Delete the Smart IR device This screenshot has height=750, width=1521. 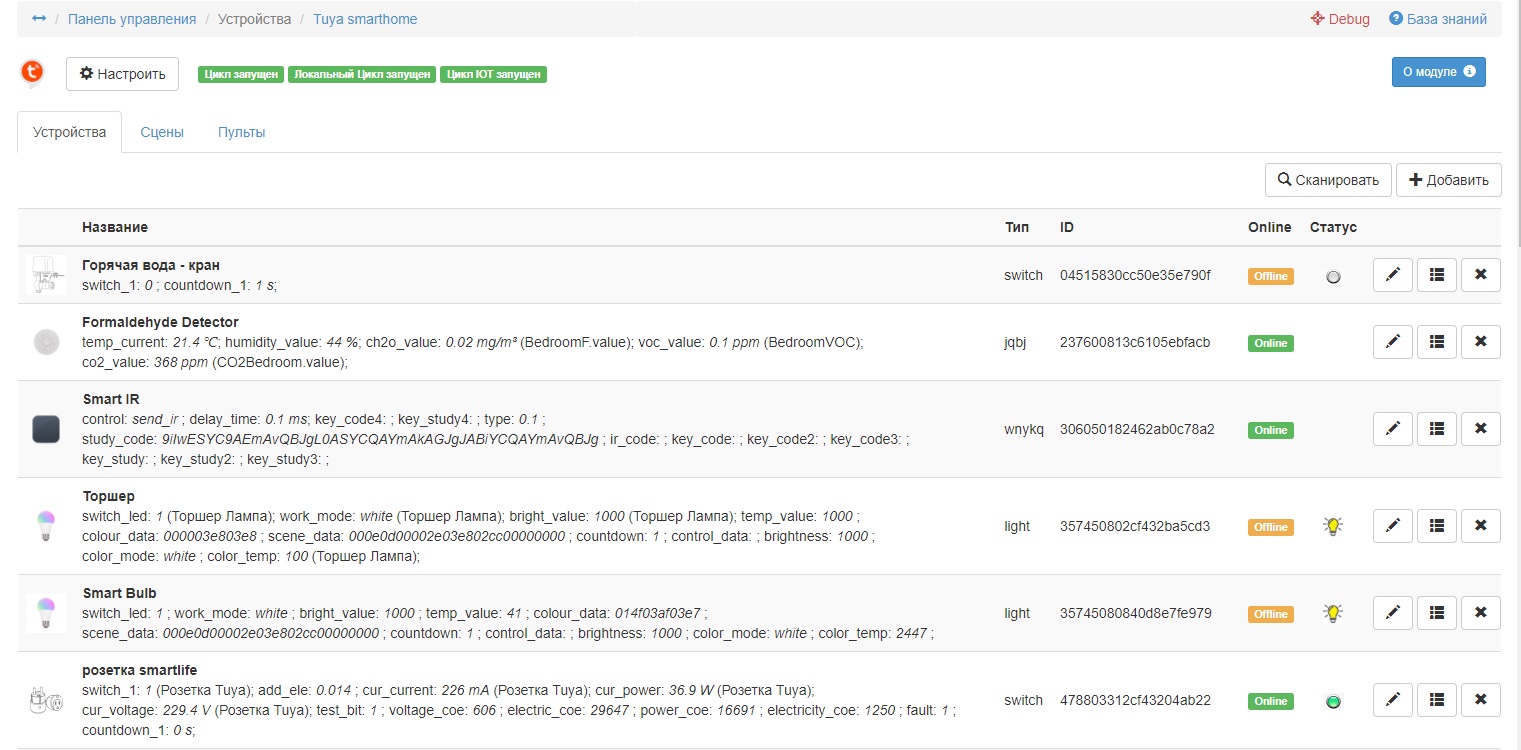click(x=1480, y=429)
